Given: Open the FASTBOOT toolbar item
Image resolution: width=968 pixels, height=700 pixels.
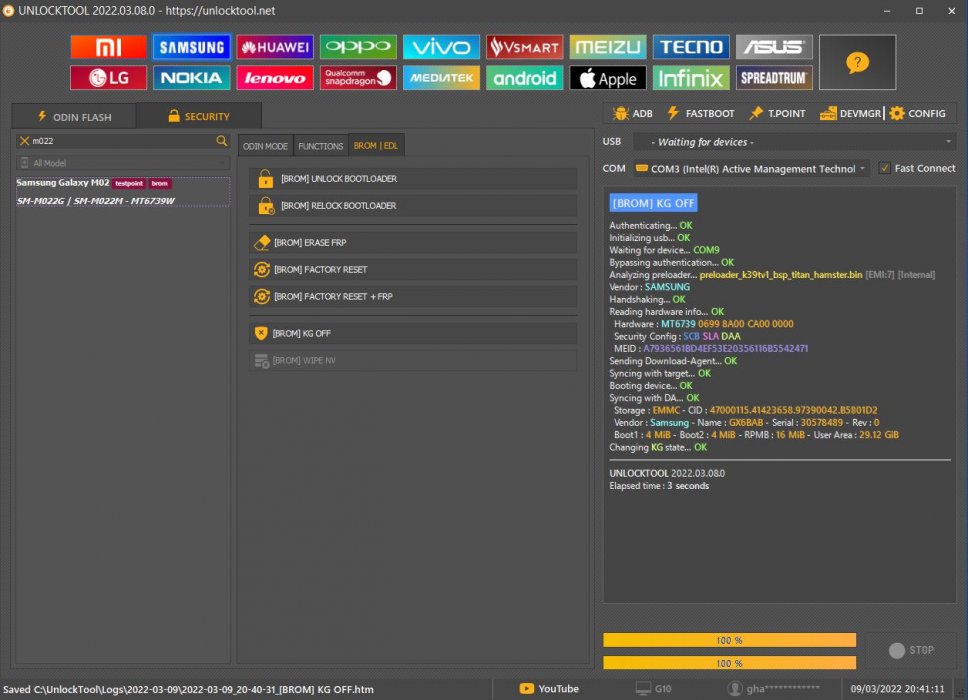Looking at the screenshot, I should [x=701, y=114].
